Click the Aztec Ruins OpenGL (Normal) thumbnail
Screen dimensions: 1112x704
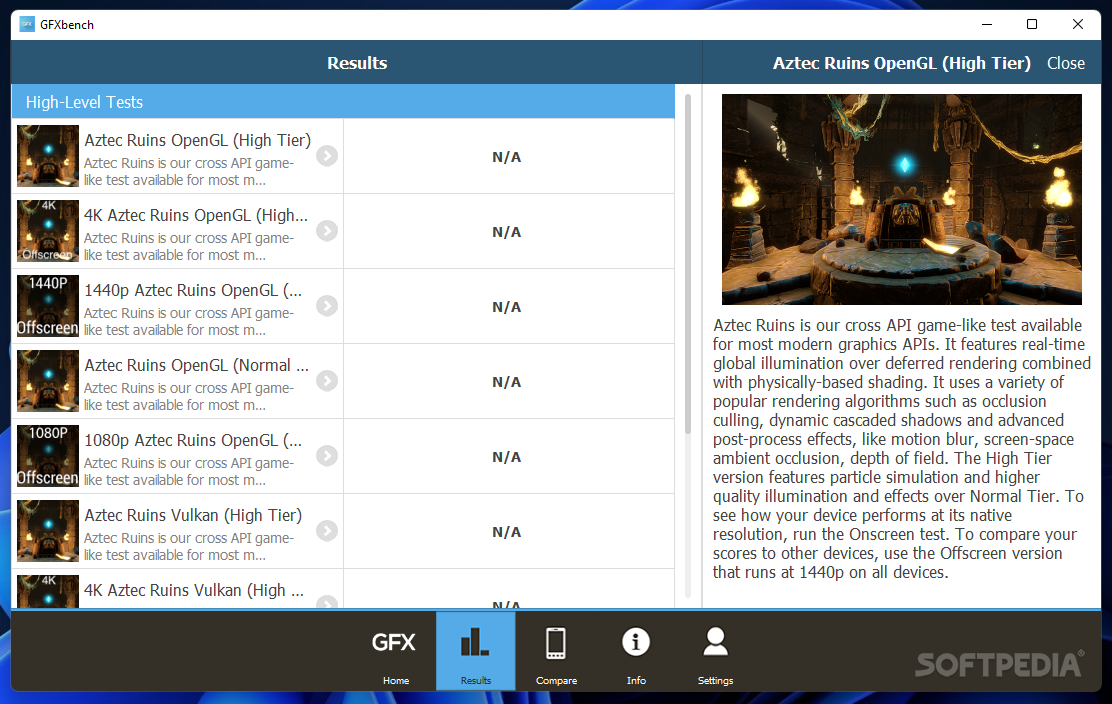[x=48, y=381]
